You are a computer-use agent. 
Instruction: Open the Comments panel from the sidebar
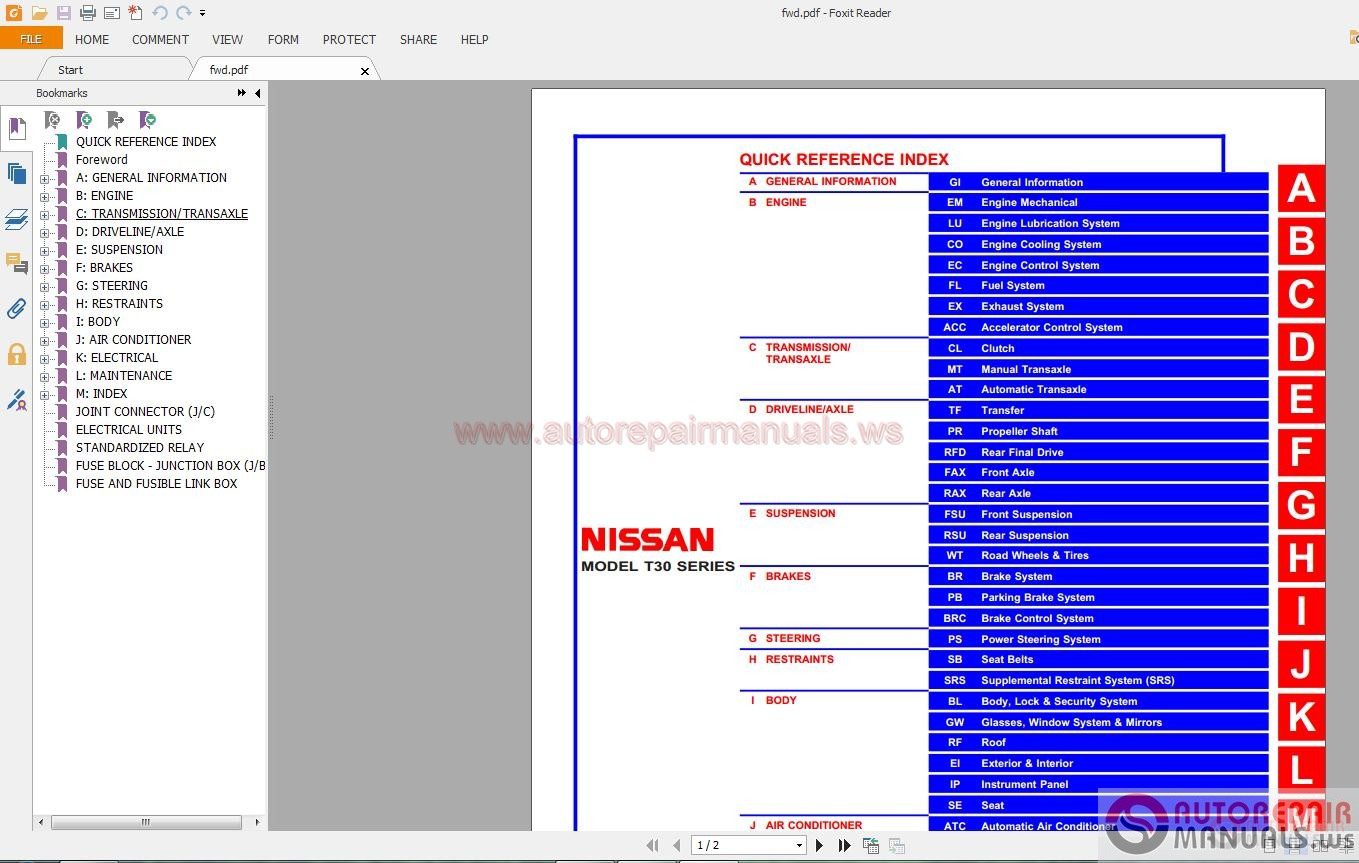(x=17, y=263)
